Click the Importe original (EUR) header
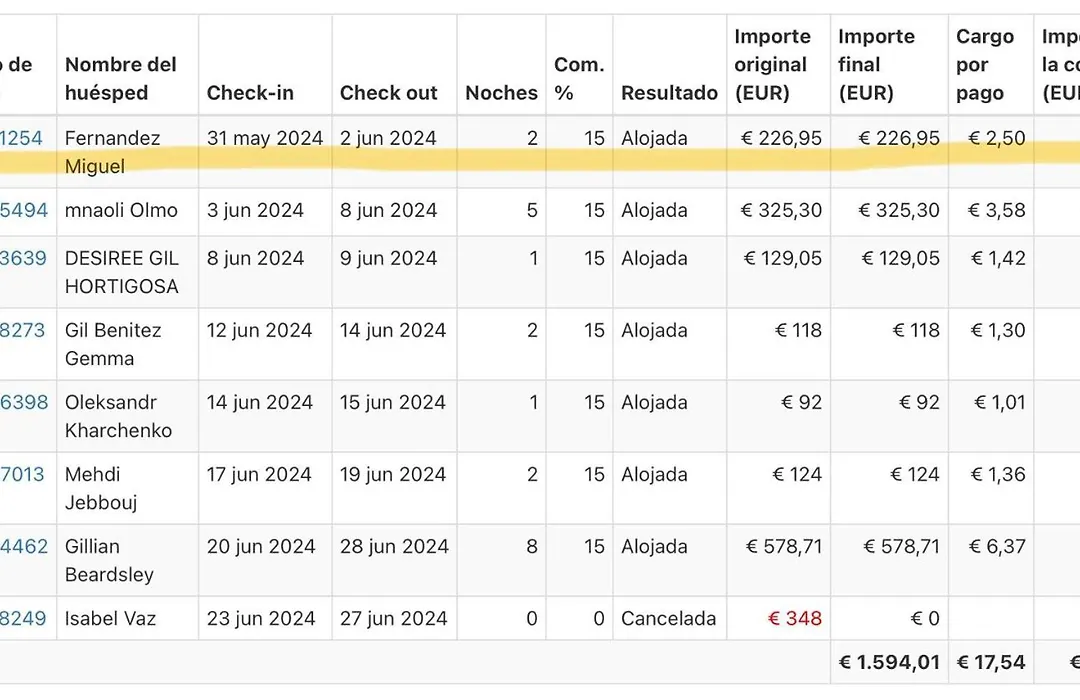Image resolution: width=1080 pixels, height=700 pixels. click(772, 65)
